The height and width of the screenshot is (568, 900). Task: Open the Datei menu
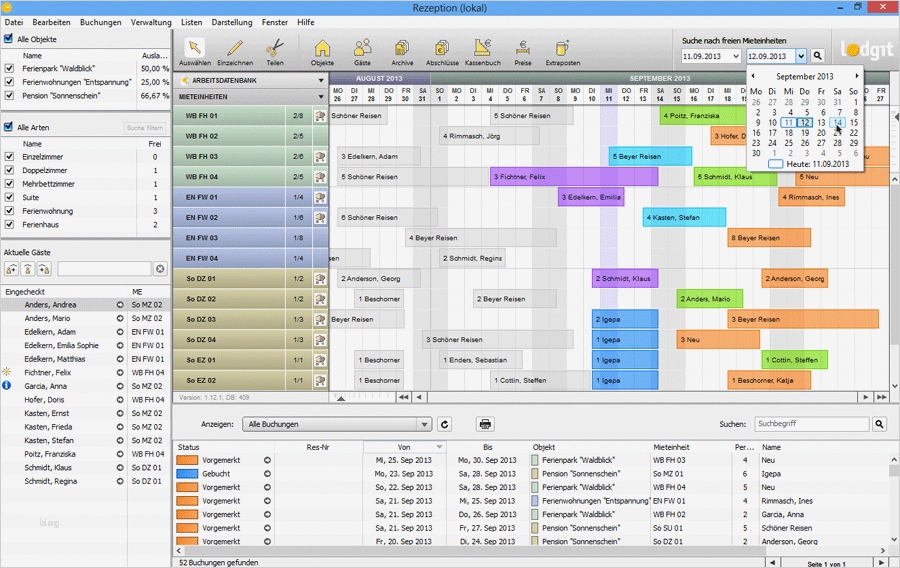coord(14,22)
